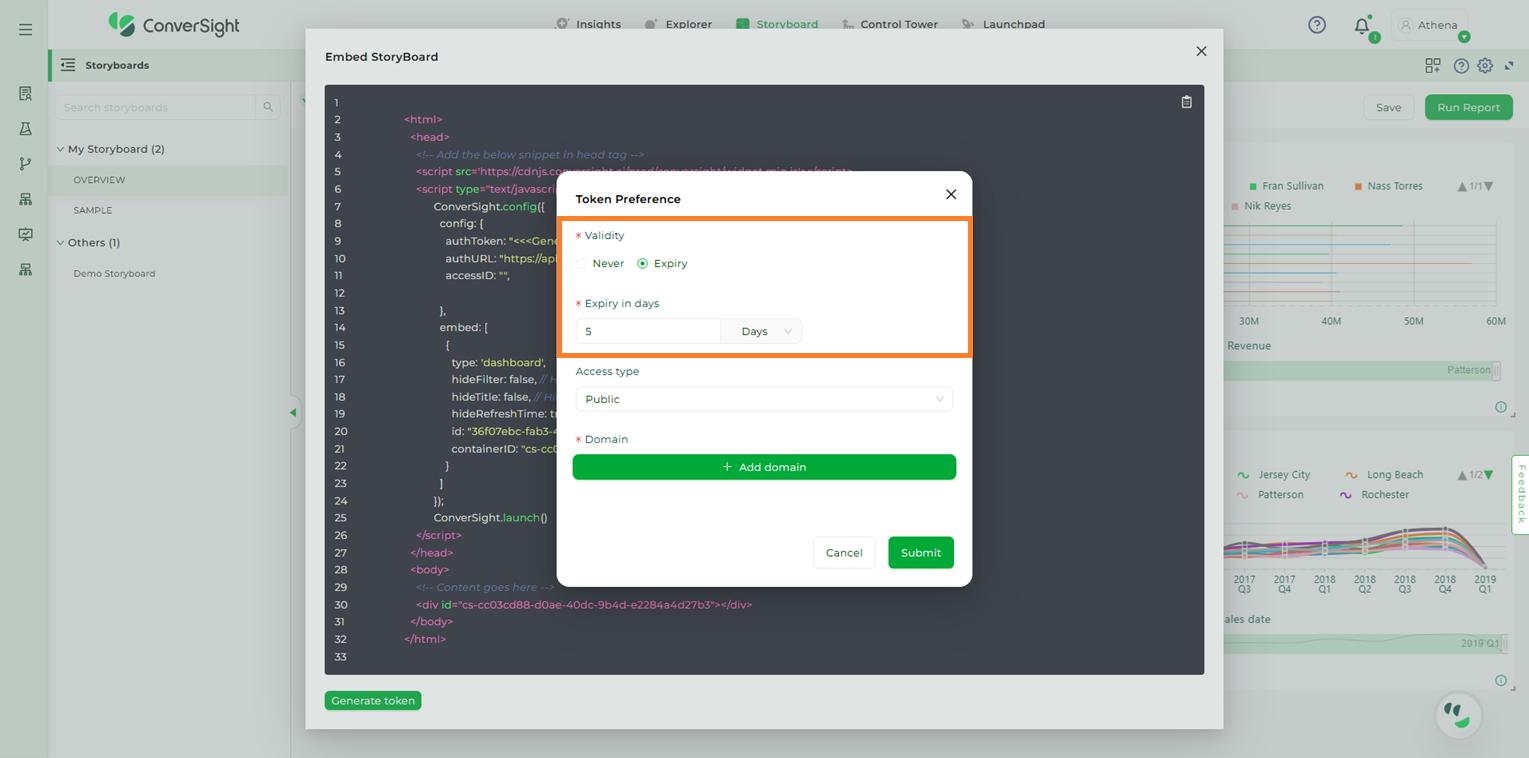This screenshot has width=1529, height=758.
Task: Open the Days unit dropdown
Action: pos(761,332)
